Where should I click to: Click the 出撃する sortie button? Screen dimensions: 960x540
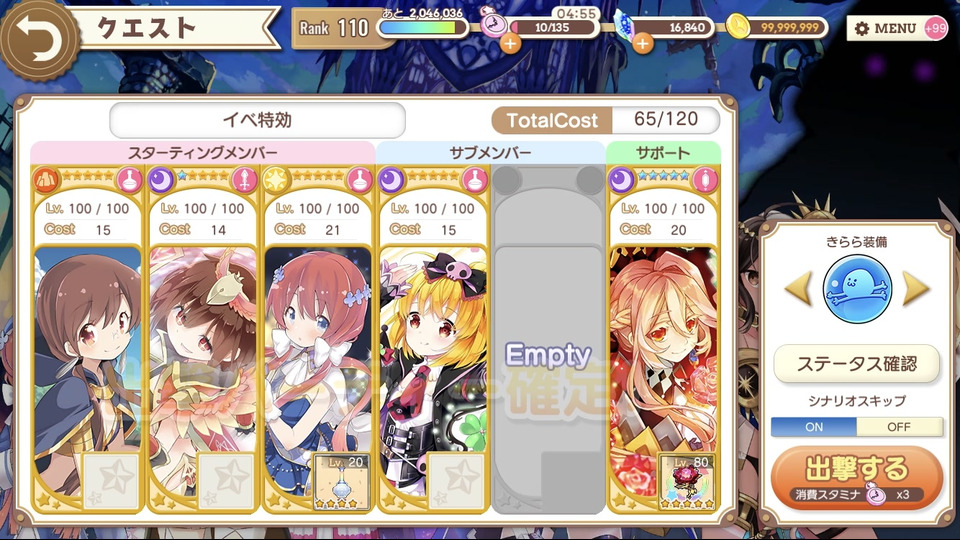(x=857, y=478)
